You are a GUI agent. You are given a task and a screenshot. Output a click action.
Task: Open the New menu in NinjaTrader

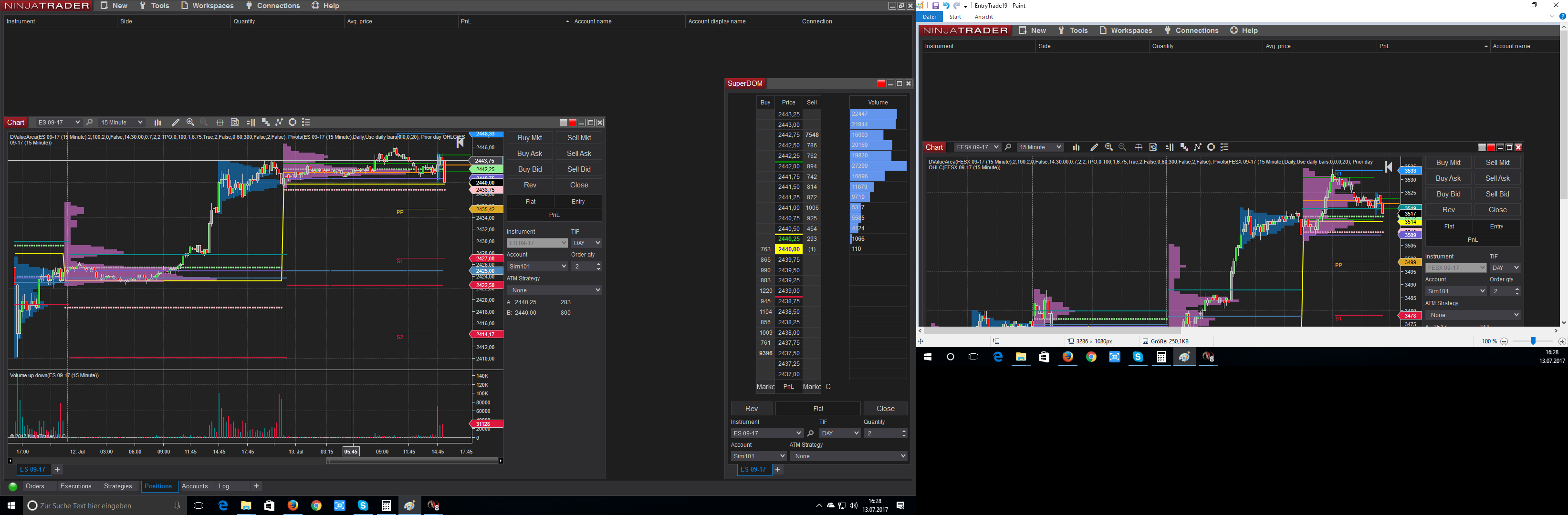[x=114, y=5]
